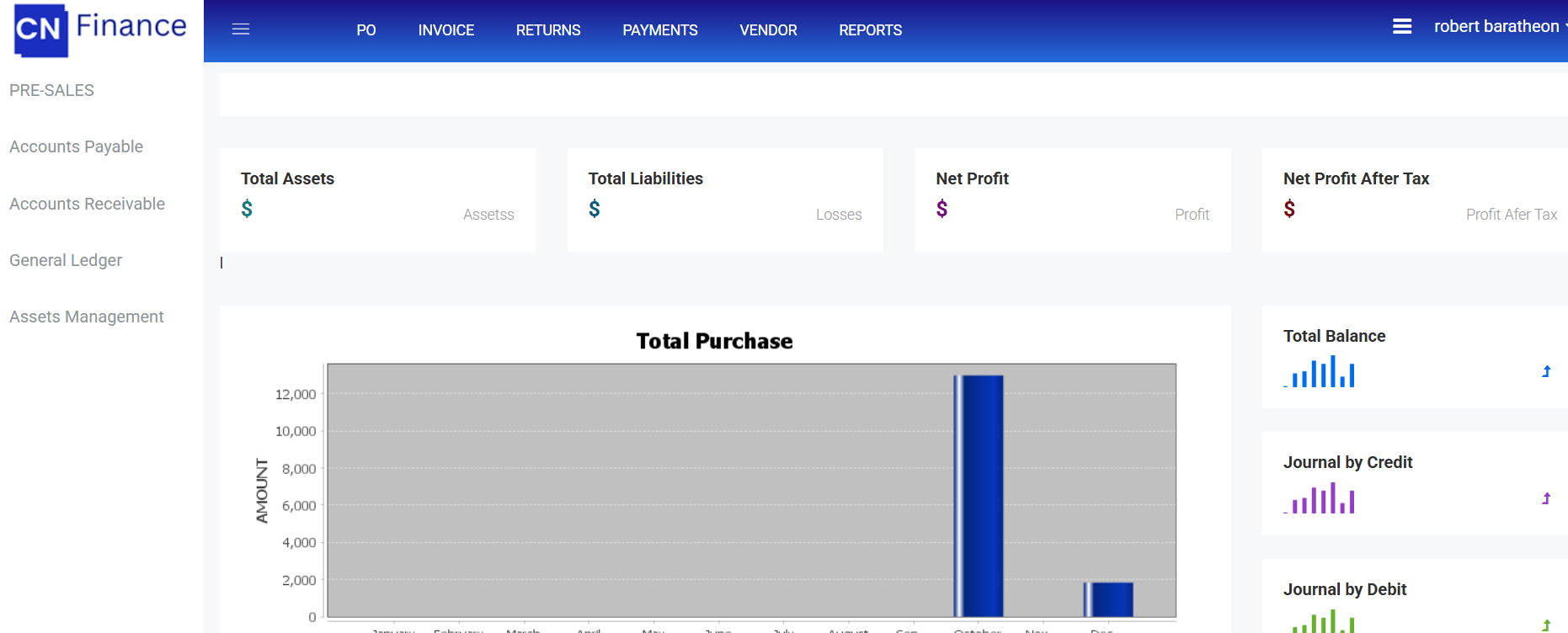
Task: Open Accounts Receivable in sidebar
Action: click(x=87, y=204)
